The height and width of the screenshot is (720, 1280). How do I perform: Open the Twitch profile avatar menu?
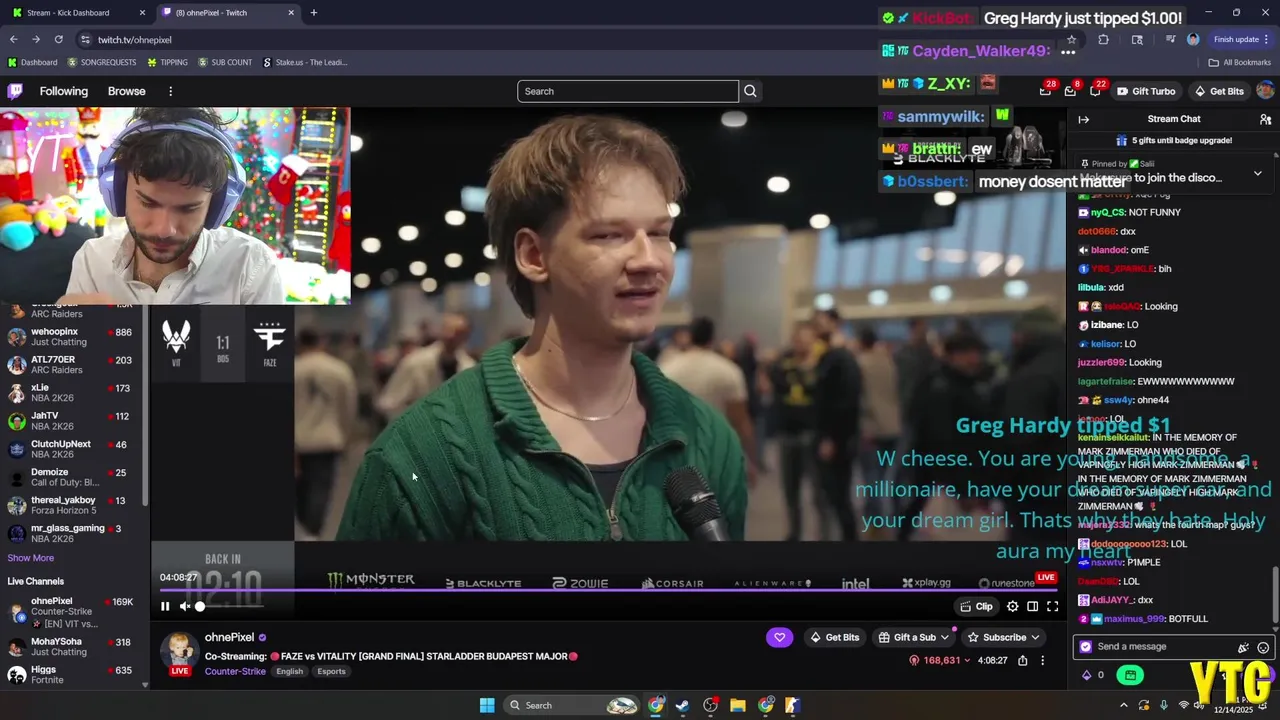tap(1265, 91)
